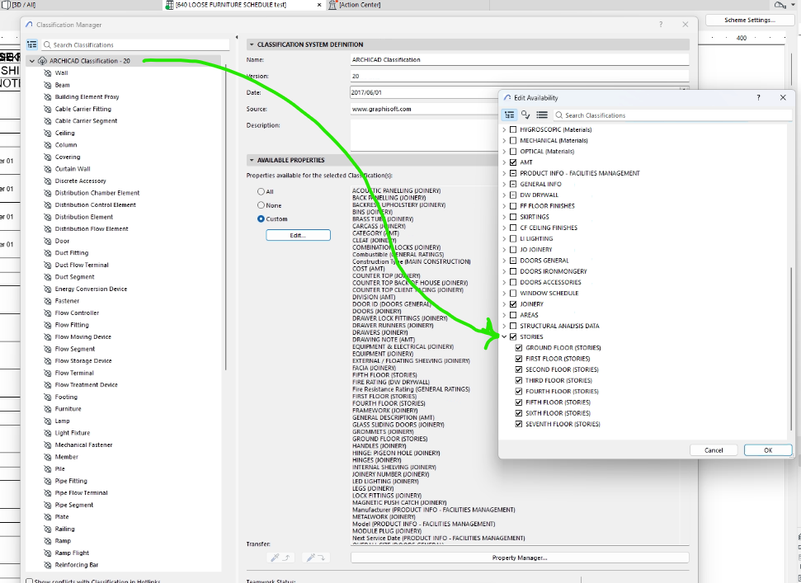Expand the DOORS GENERAL group
Screen dimensions: 801x583
505,261
